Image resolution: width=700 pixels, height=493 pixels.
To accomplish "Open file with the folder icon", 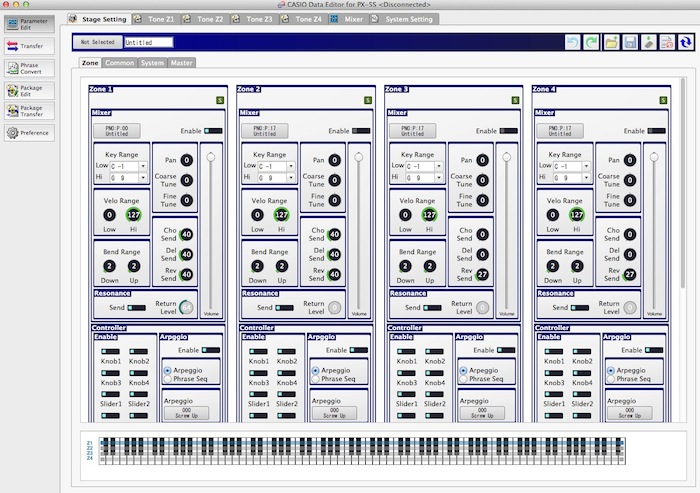I will pyautogui.click(x=612, y=42).
